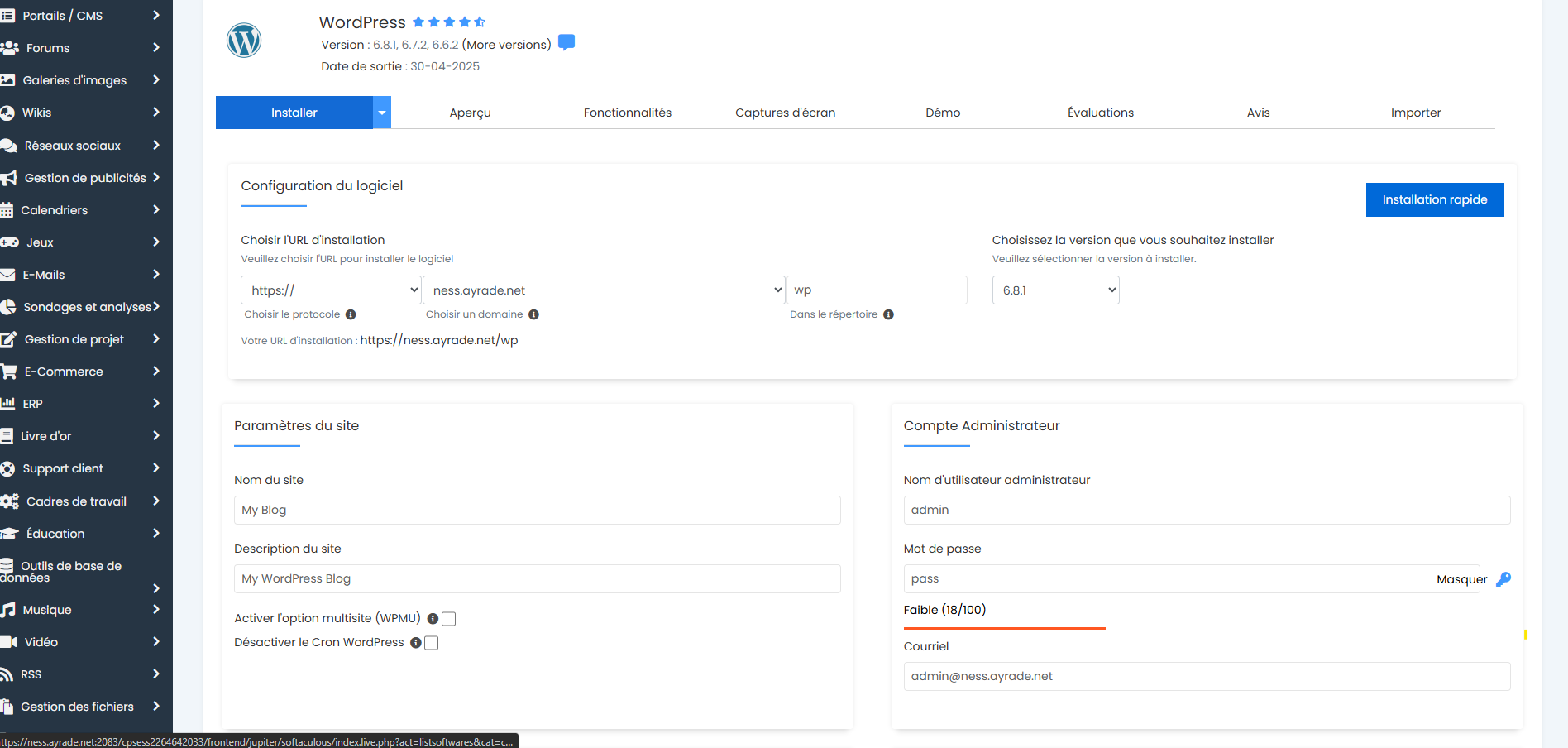Click the Sondages et analyses chart icon

tap(8, 307)
